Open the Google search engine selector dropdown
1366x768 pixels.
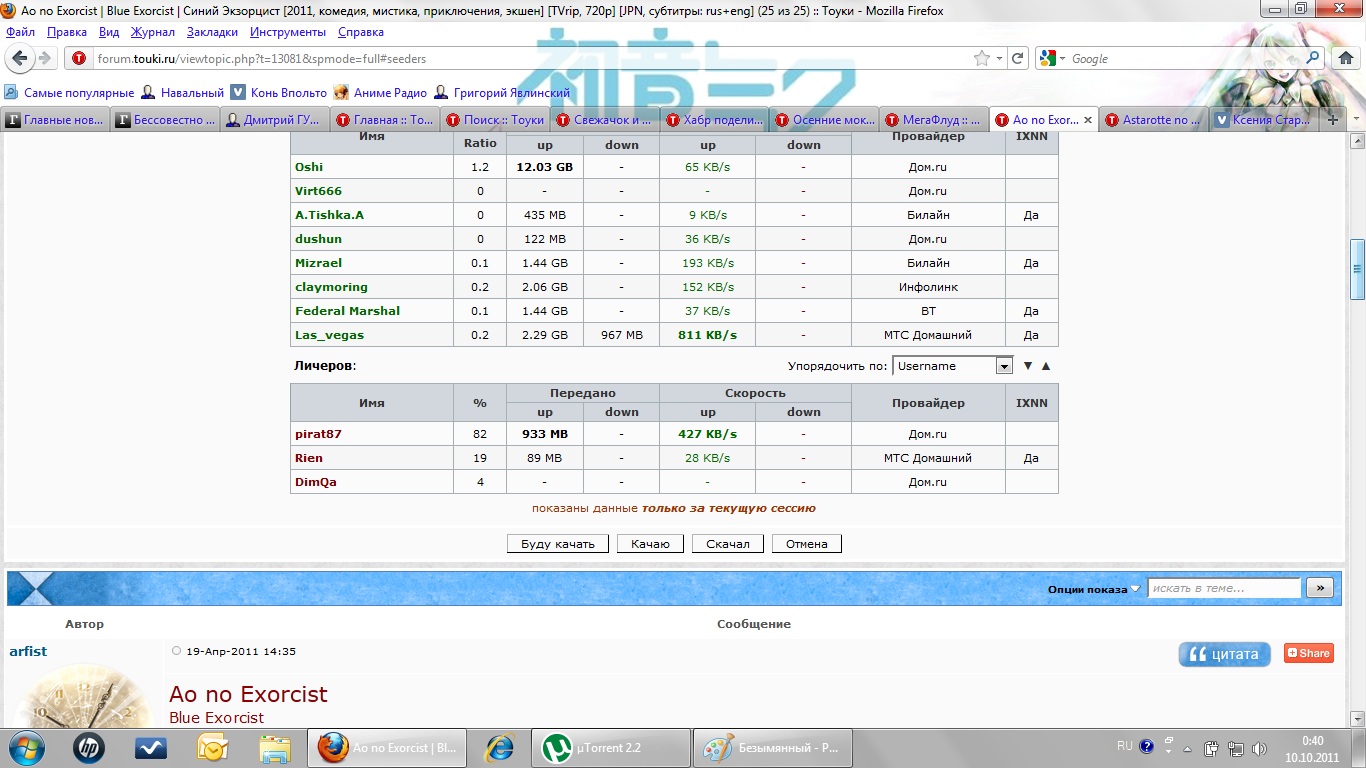tap(1053, 59)
